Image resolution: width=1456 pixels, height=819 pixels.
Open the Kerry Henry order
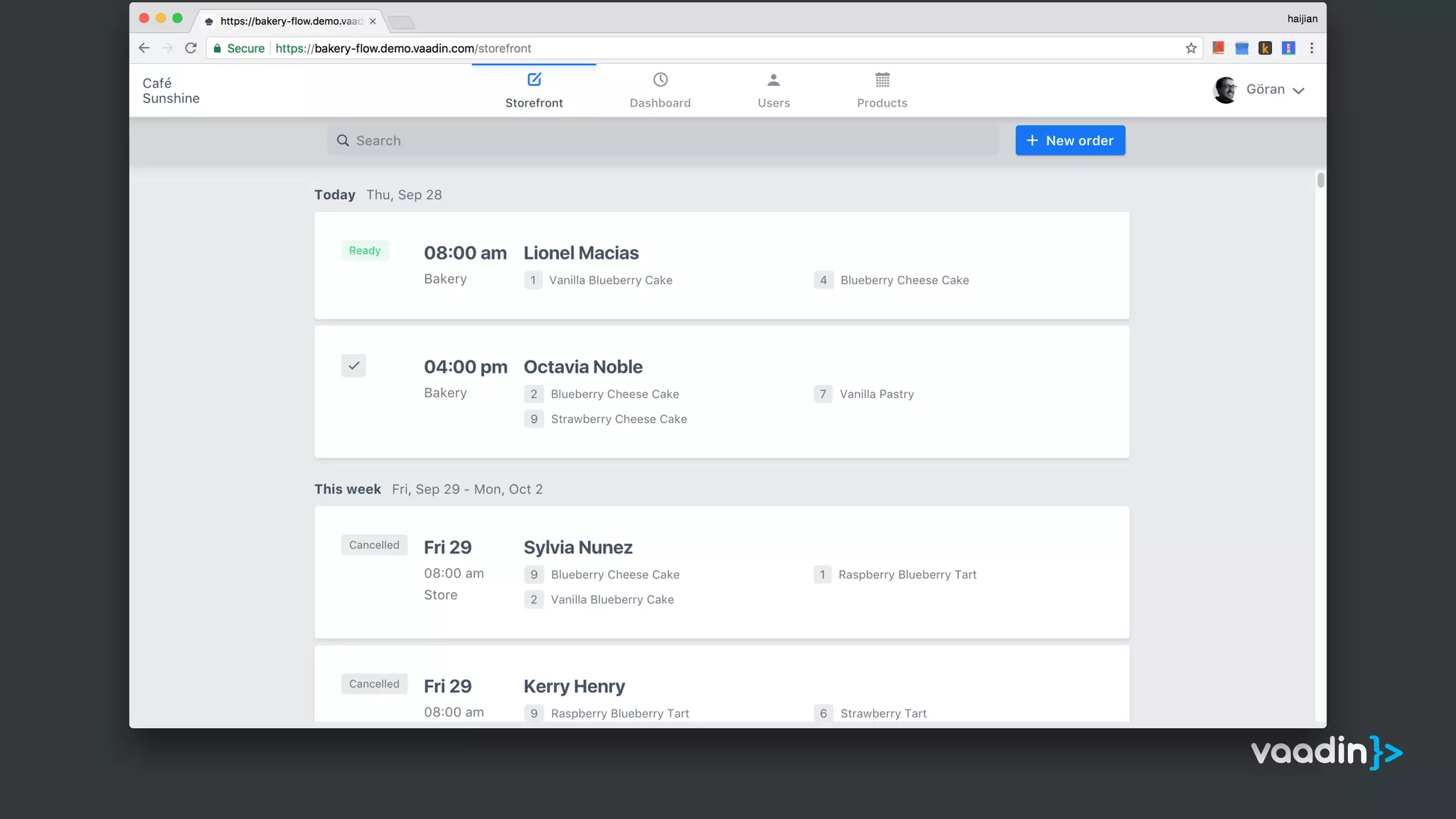tap(574, 686)
